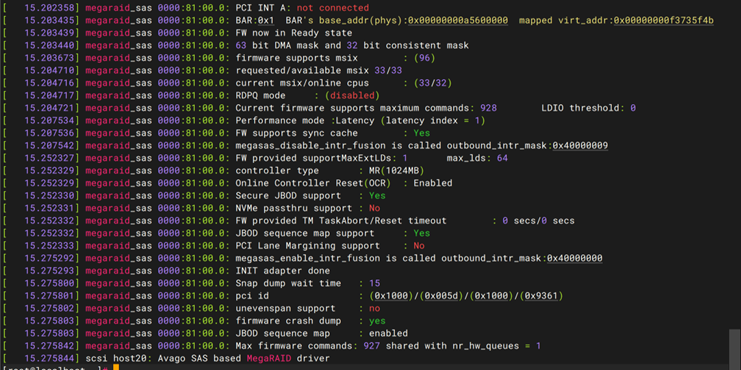Viewport: 741px width, 370px height.
Task: Click pci id value (0x005d)
Action: pos(441,296)
